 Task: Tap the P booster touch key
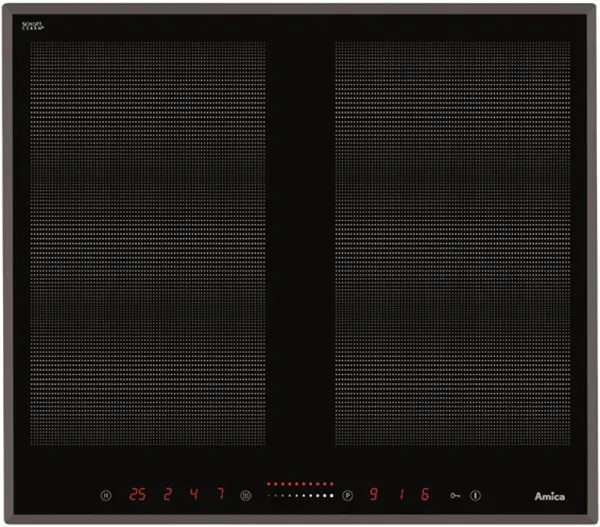(347, 496)
